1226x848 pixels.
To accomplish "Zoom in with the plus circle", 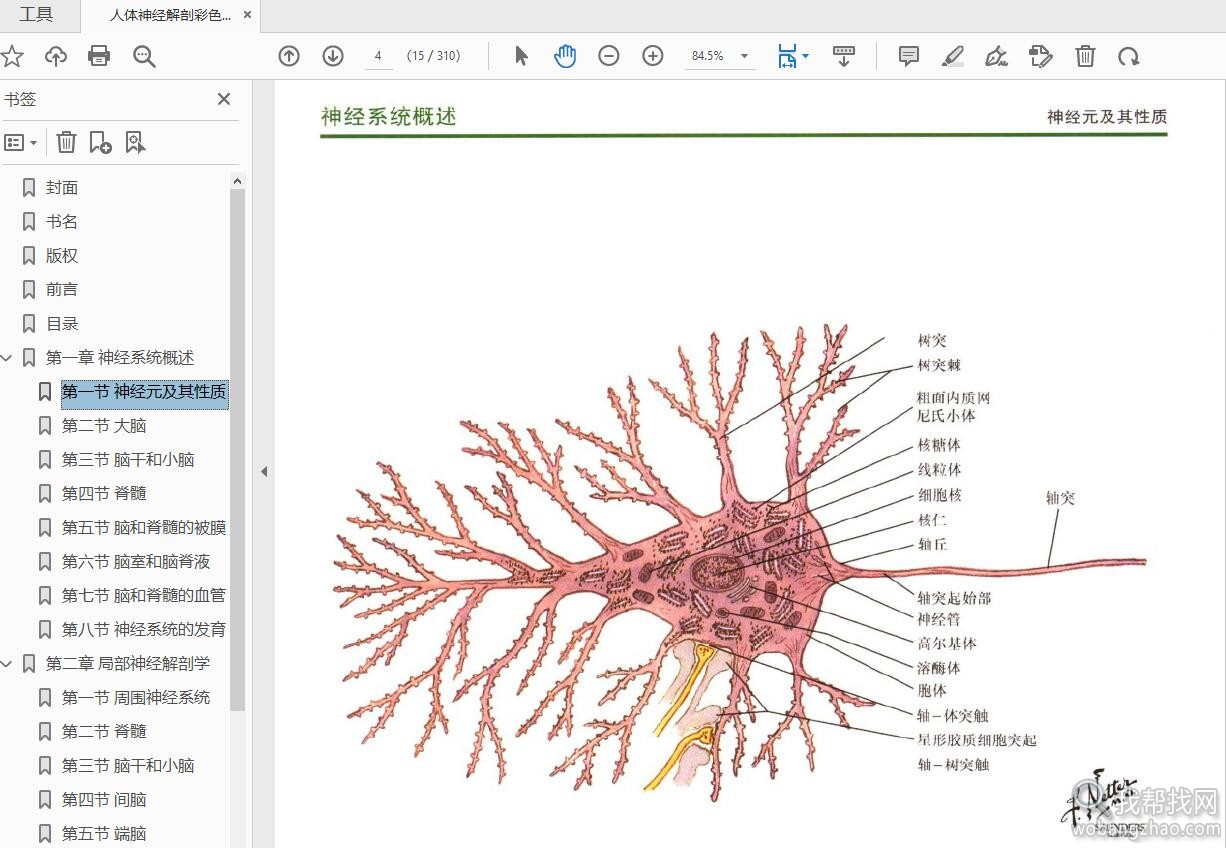I will pyautogui.click(x=653, y=56).
